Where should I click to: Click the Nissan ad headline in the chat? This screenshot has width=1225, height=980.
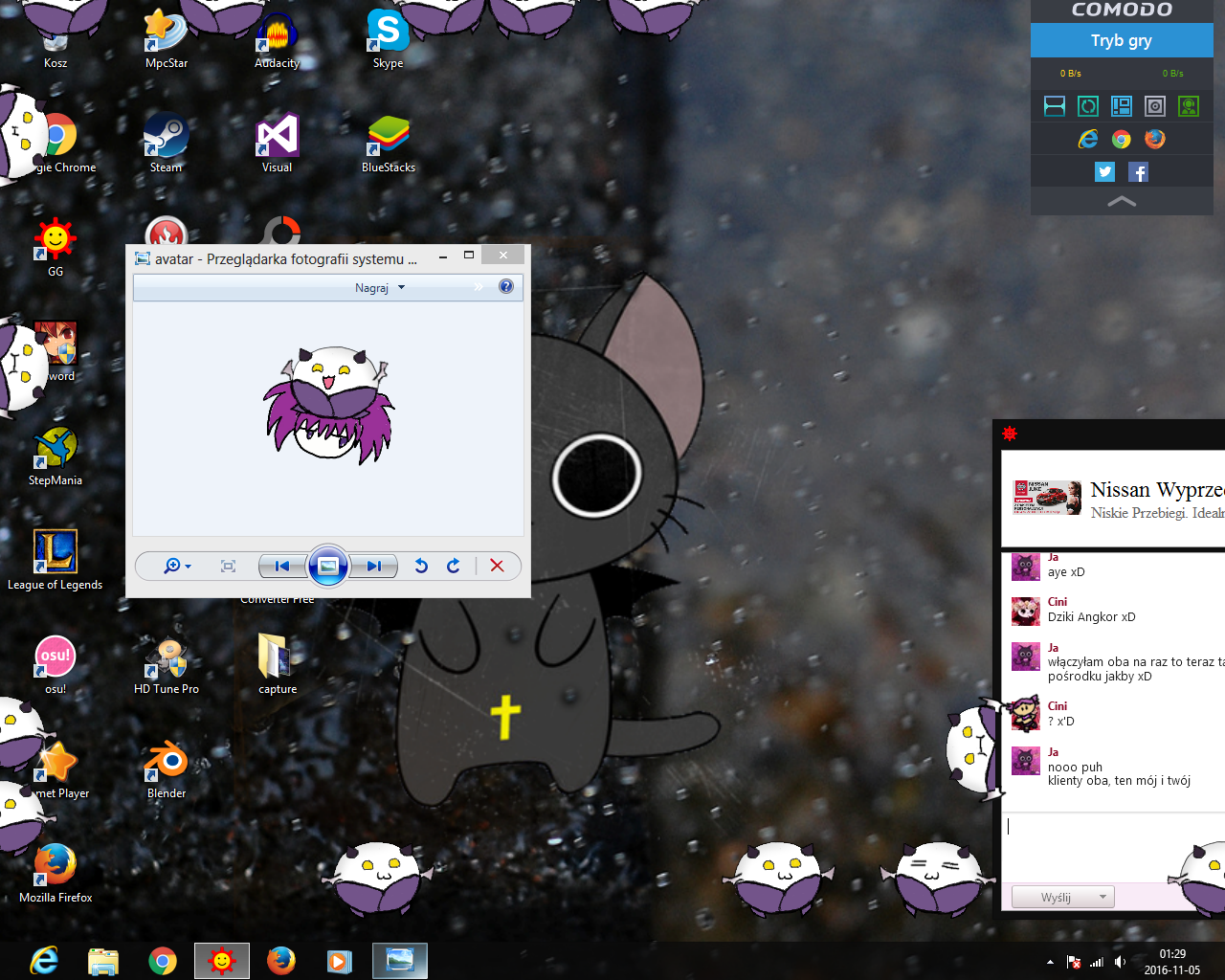click(x=1158, y=490)
